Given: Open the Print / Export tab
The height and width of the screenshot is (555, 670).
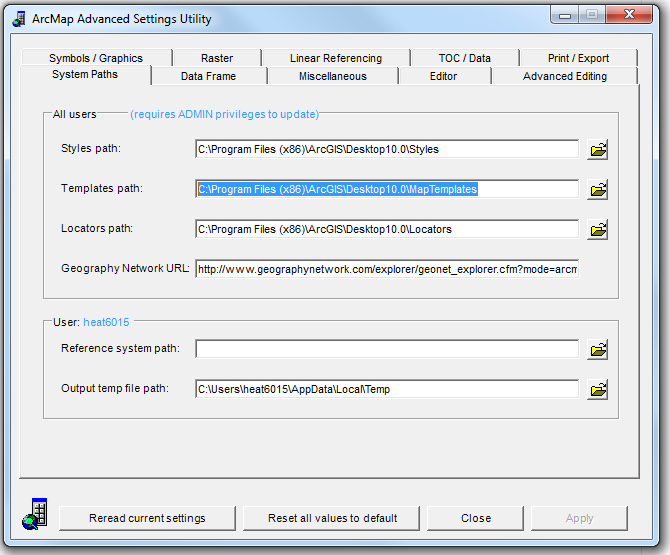Looking at the screenshot, I should click(578, 58).
